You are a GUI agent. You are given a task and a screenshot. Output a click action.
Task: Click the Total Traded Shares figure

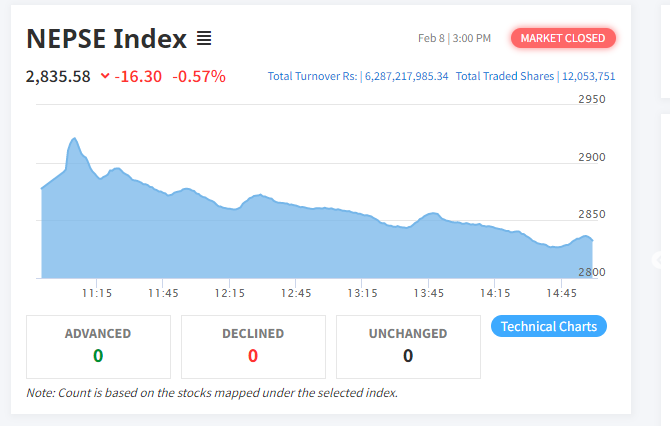click(588, 76)
